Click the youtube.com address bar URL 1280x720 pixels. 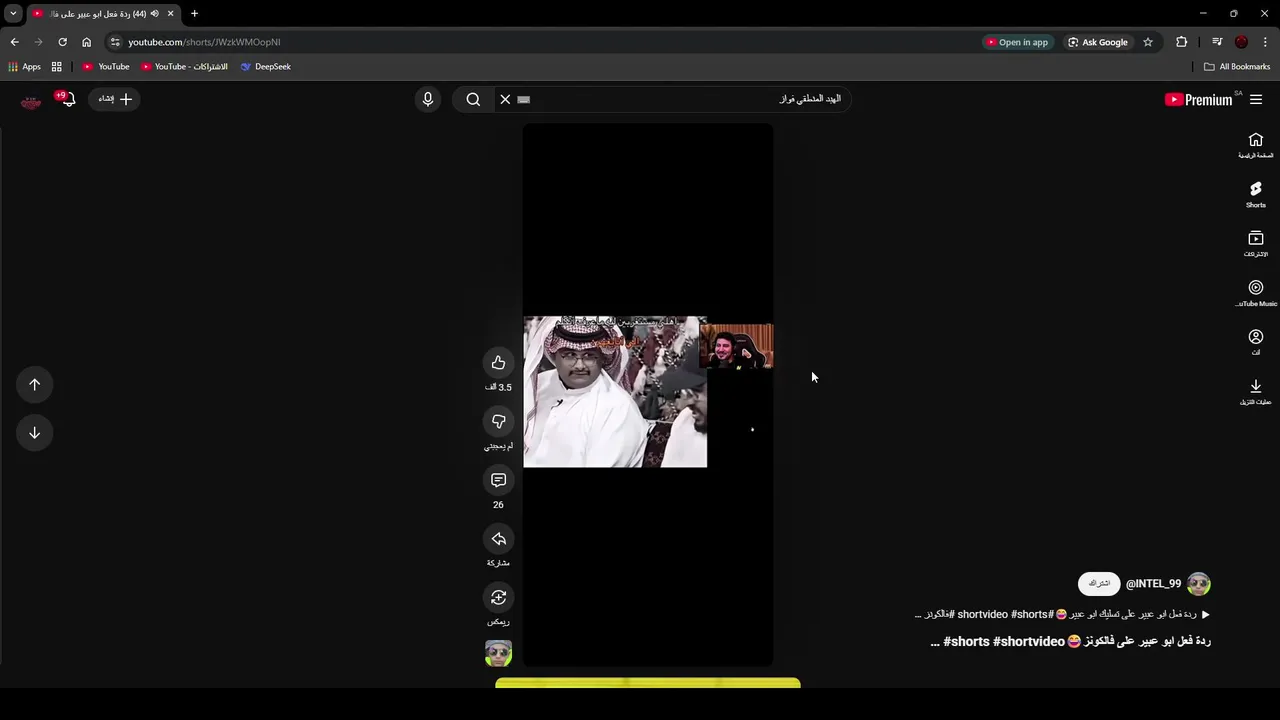pos(204,42)
